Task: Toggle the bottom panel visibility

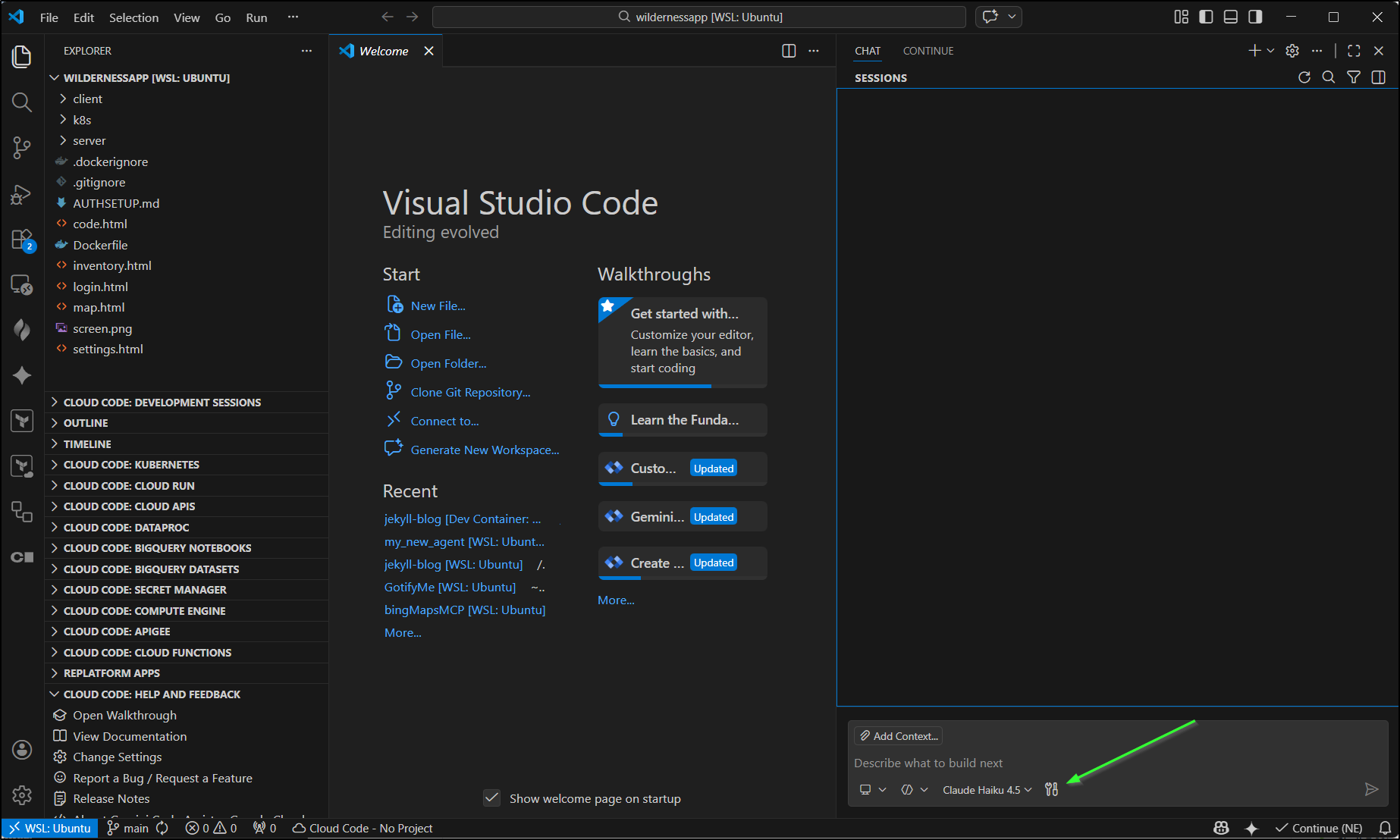Action: click(x=1231, y=17)
